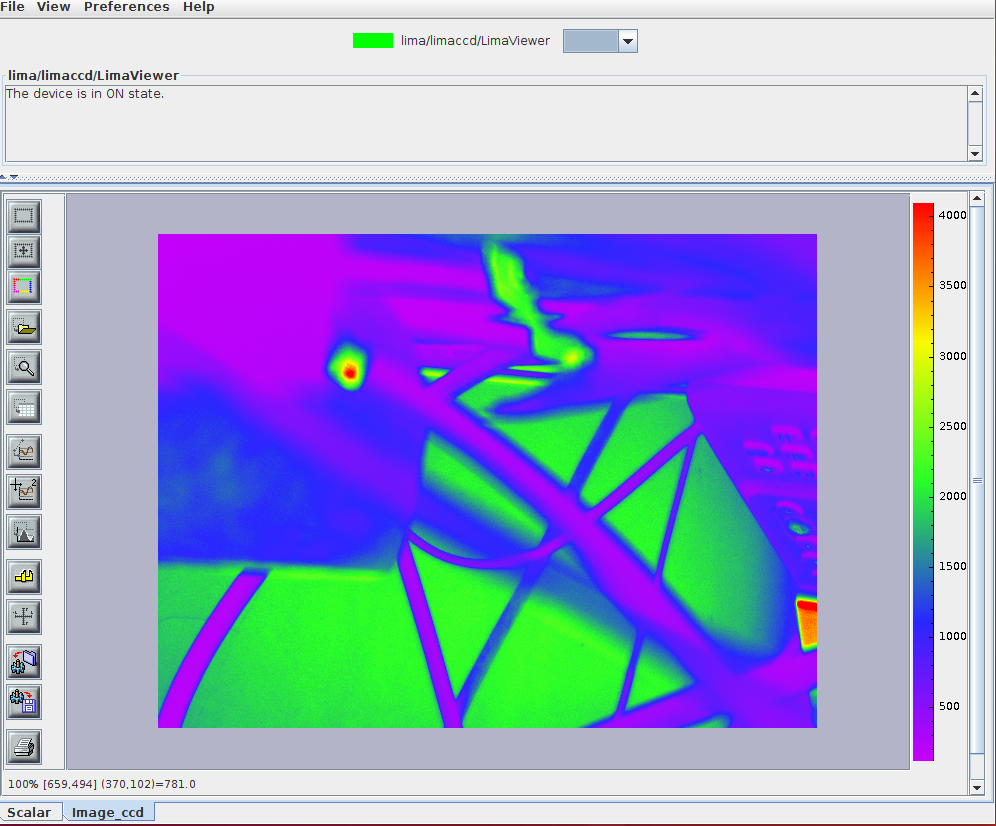This screenshot has width=996, height=826.
Task: Open the histogram tool
Action: (x=24, y=532)
